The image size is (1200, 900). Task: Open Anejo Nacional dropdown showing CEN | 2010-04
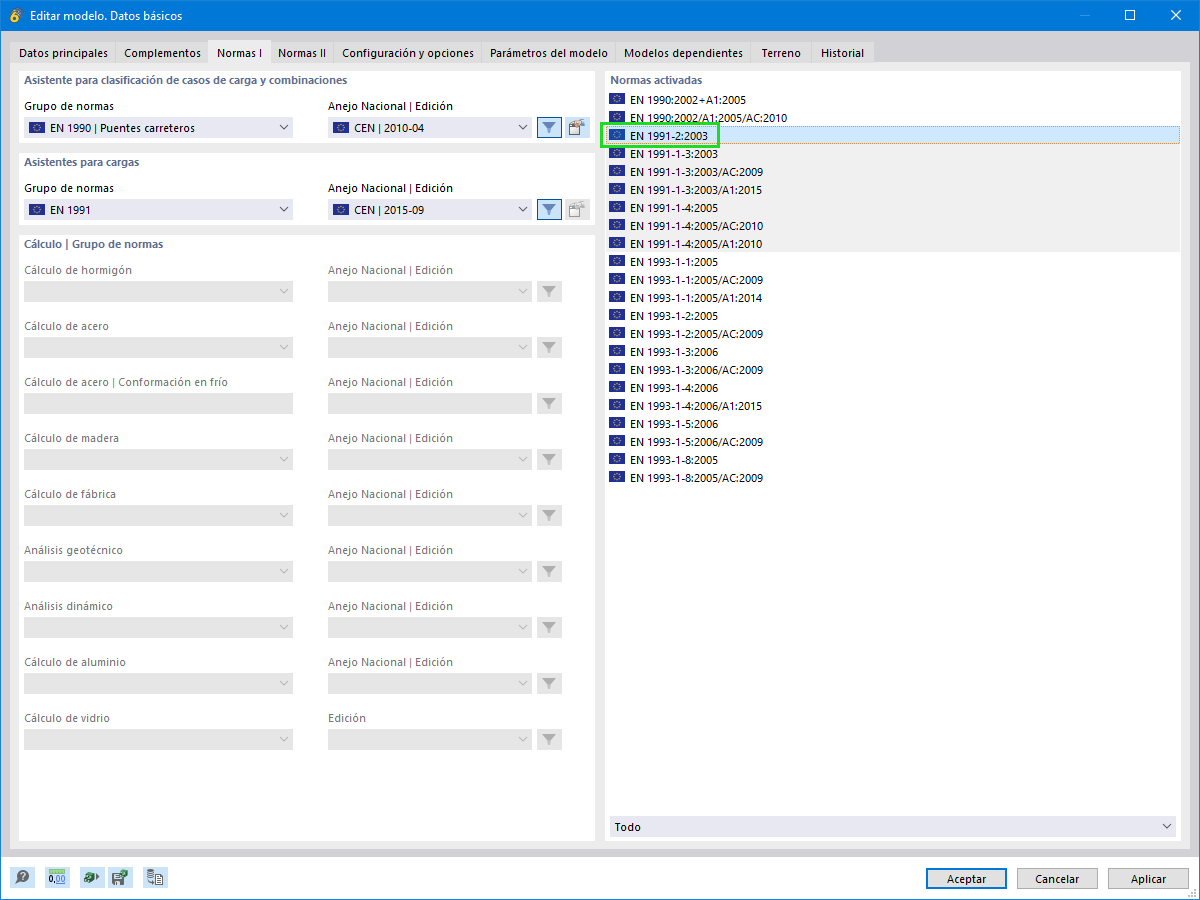(430, 127)
